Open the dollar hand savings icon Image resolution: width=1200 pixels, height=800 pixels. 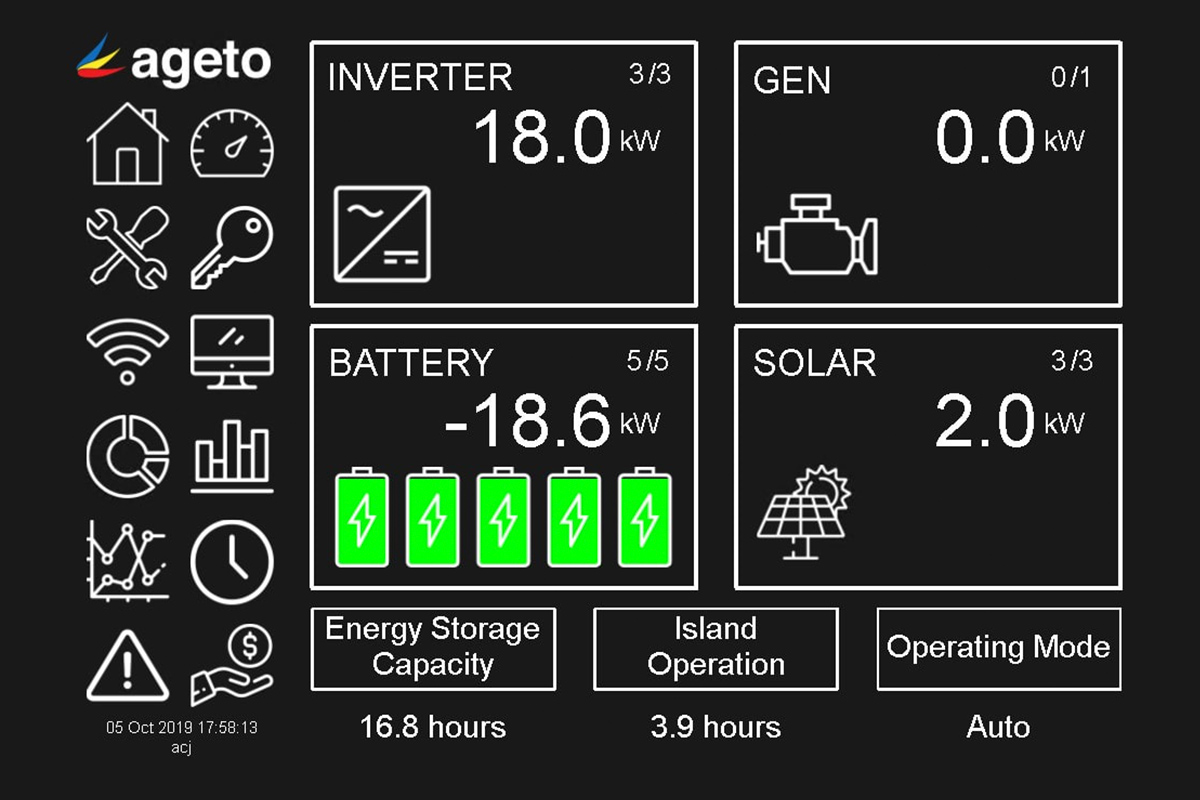231,665
